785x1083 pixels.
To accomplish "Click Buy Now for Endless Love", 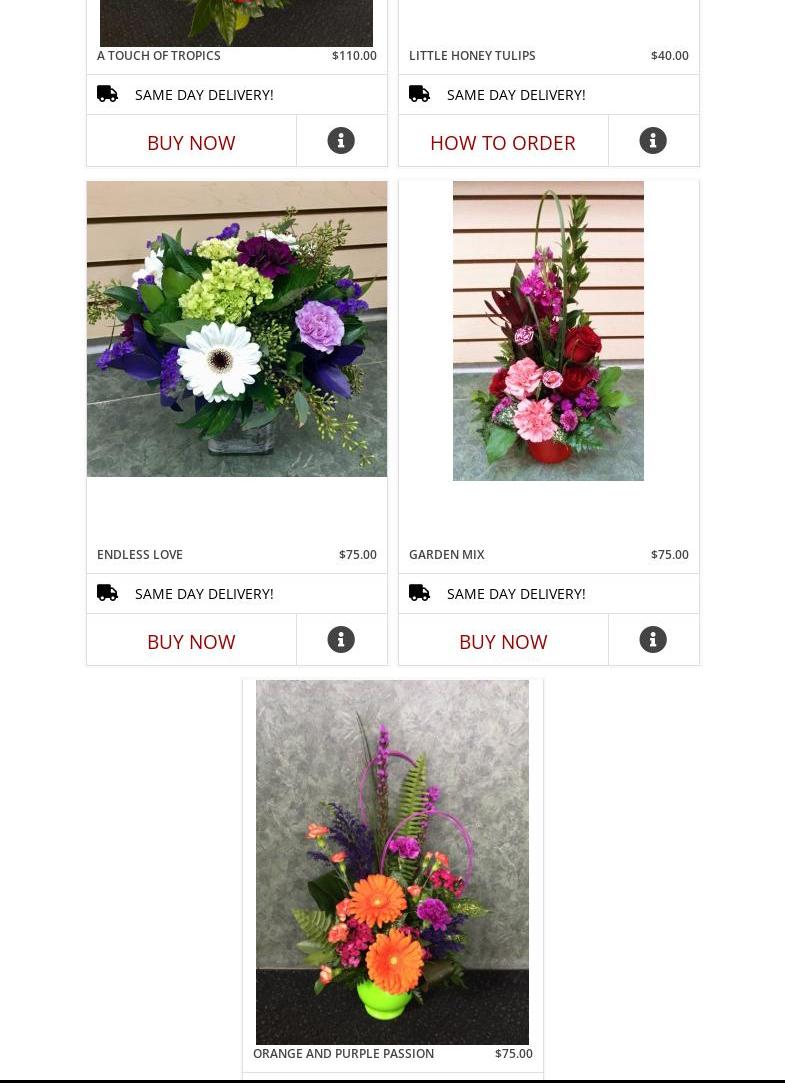I will click(191, 642).
